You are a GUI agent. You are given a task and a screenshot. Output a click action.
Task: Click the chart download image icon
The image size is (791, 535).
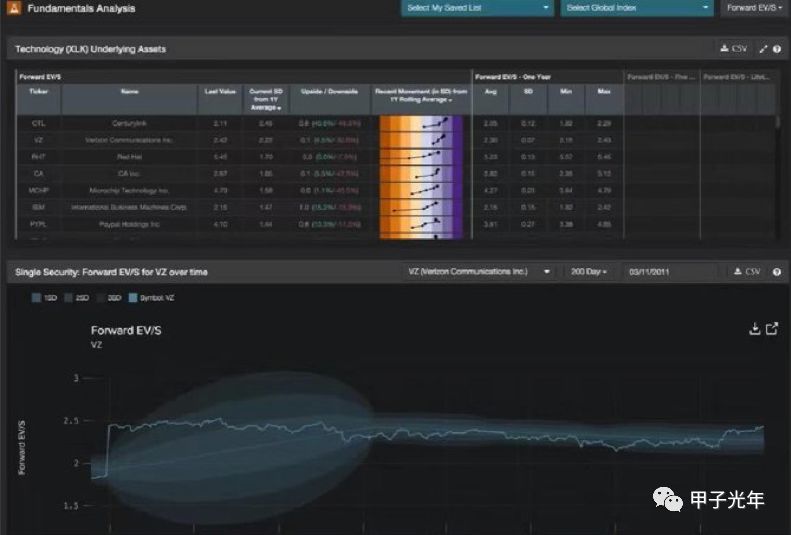(755, 329)
